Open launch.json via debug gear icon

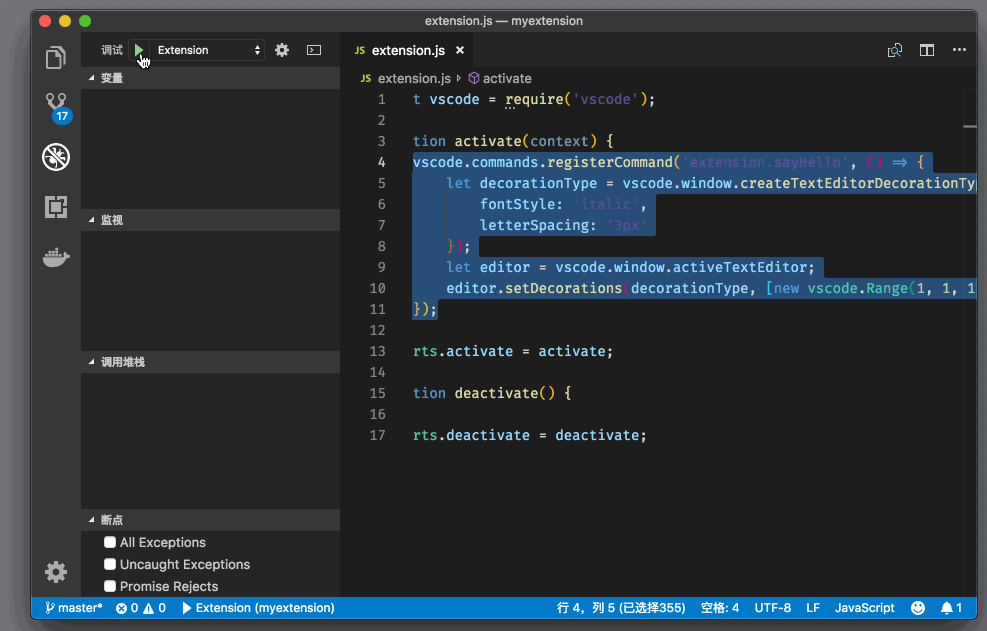(282, 50)
